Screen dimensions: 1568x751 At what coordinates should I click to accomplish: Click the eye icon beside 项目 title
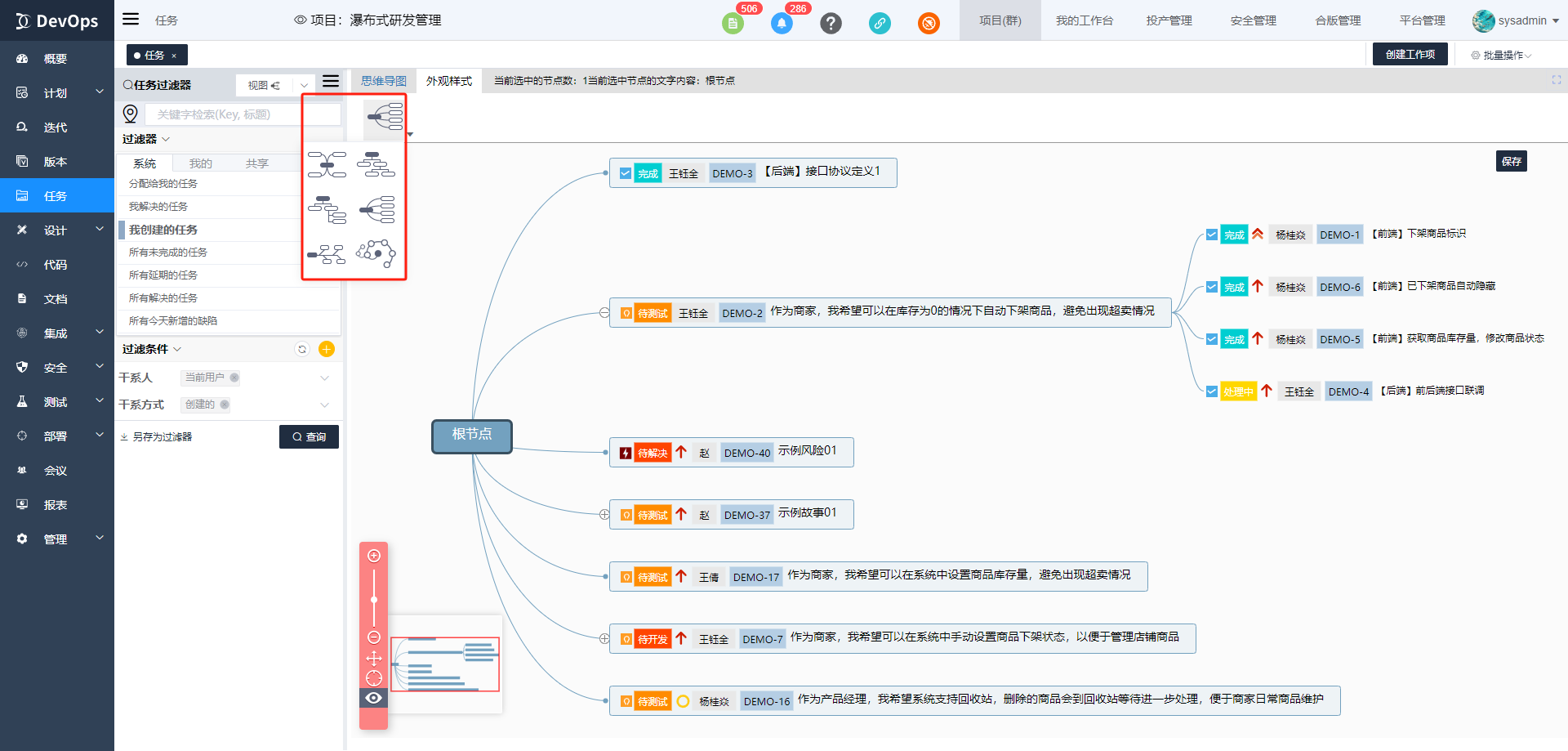(x=301, y=20)
